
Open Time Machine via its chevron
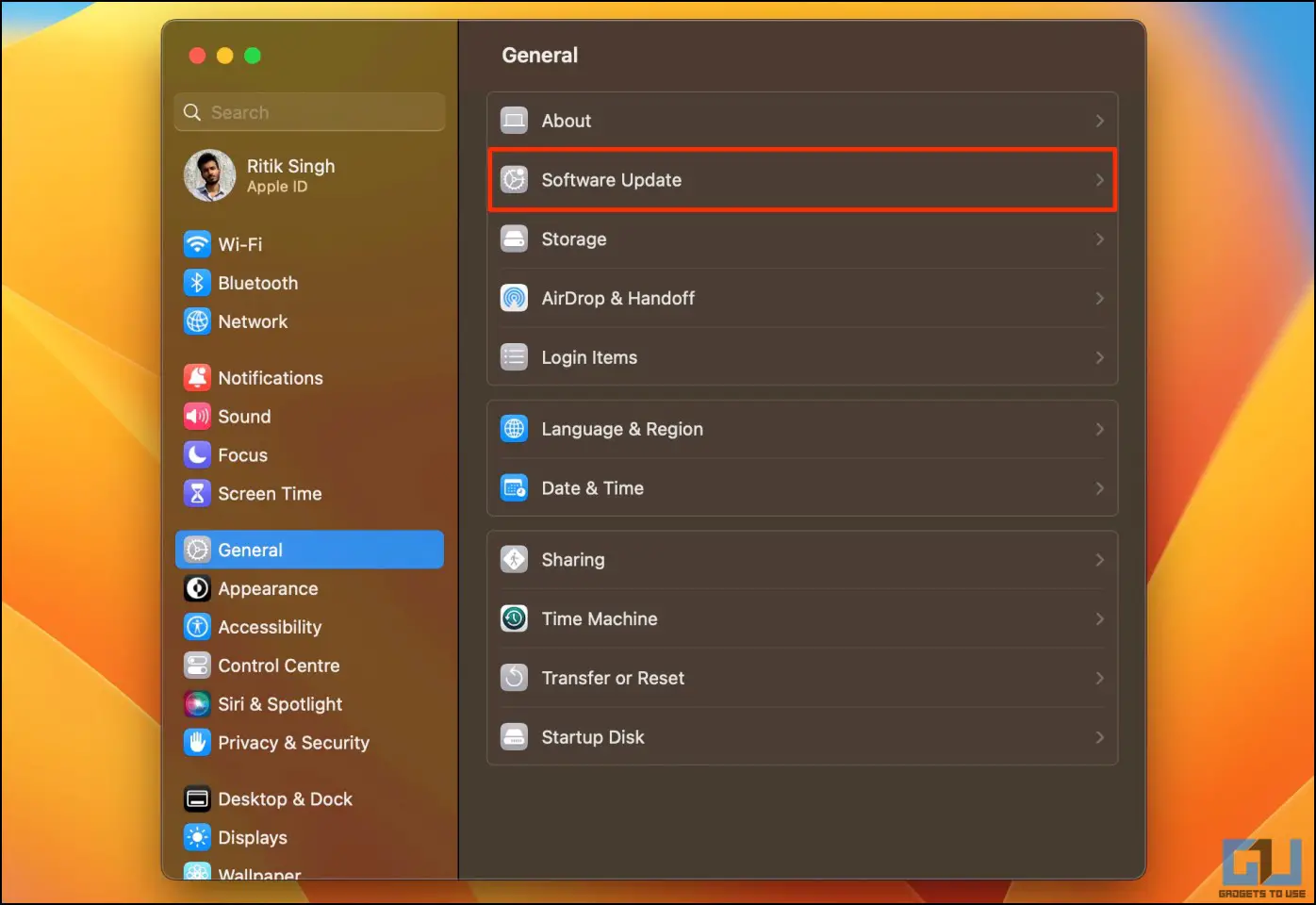click(1099, 619)
